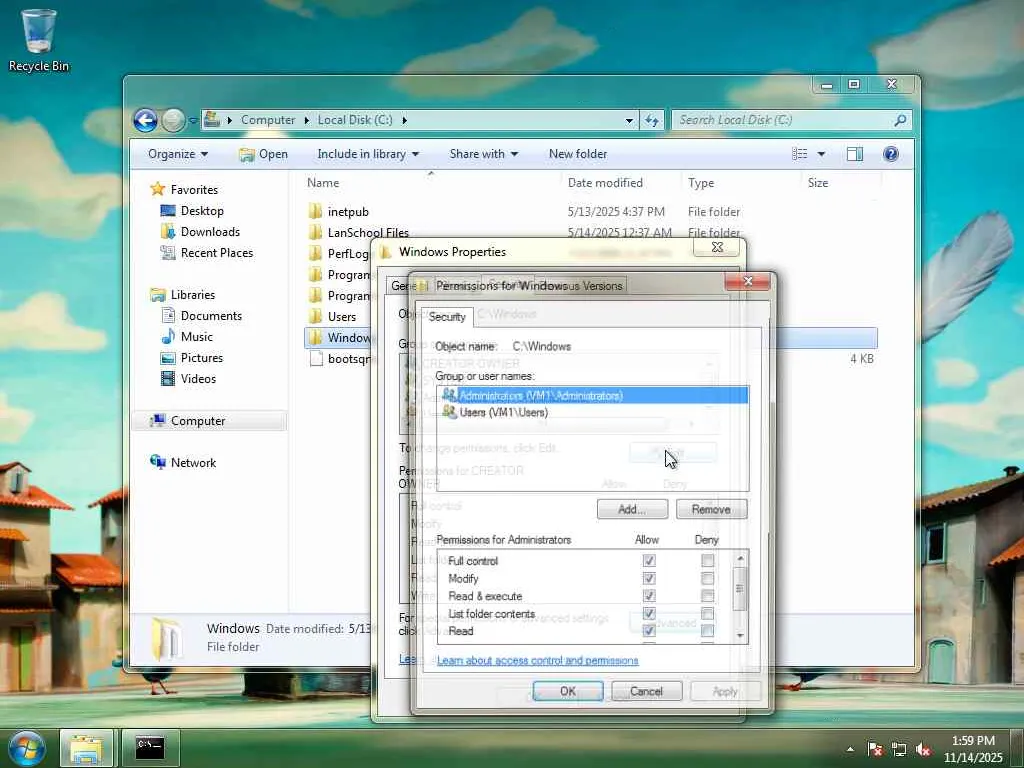Sort by the Date modified column header
Image resolution: width=1024 pixels, height=768 pixels.
[605, 183]
